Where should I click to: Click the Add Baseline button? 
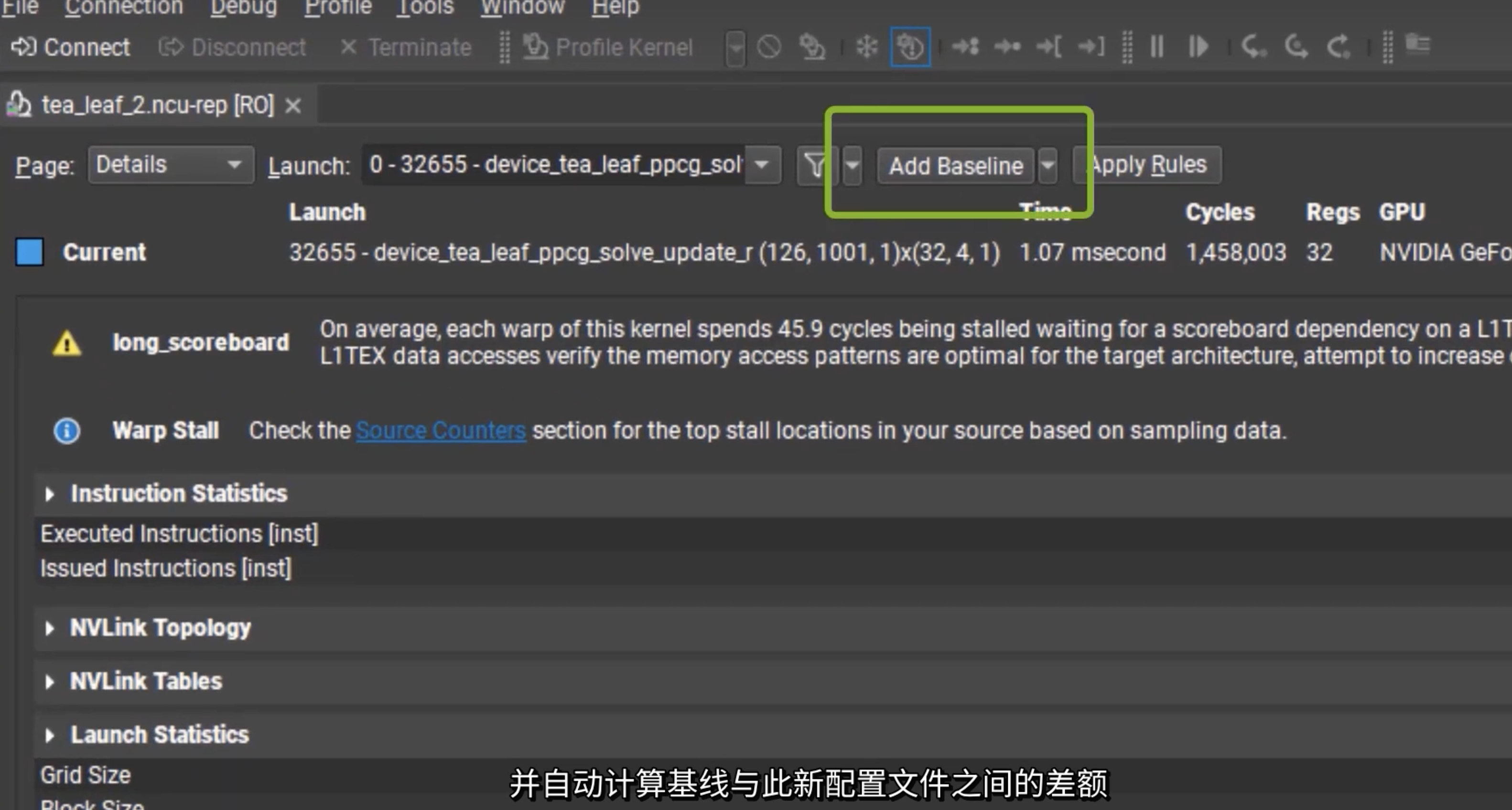point(956,166)
